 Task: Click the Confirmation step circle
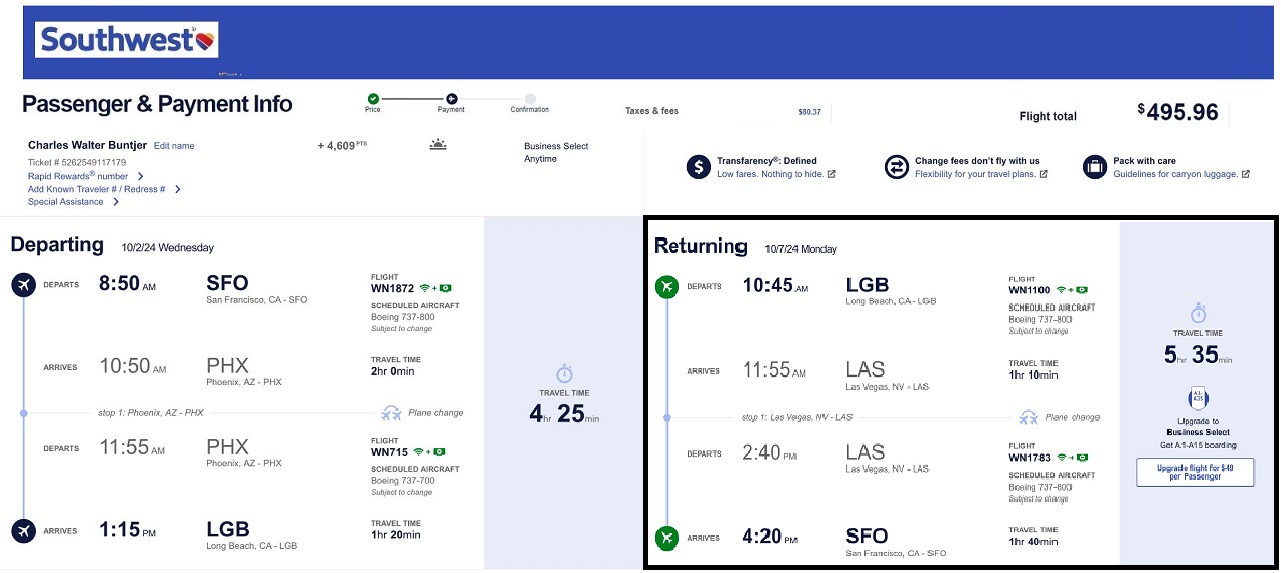pos(530,98)
